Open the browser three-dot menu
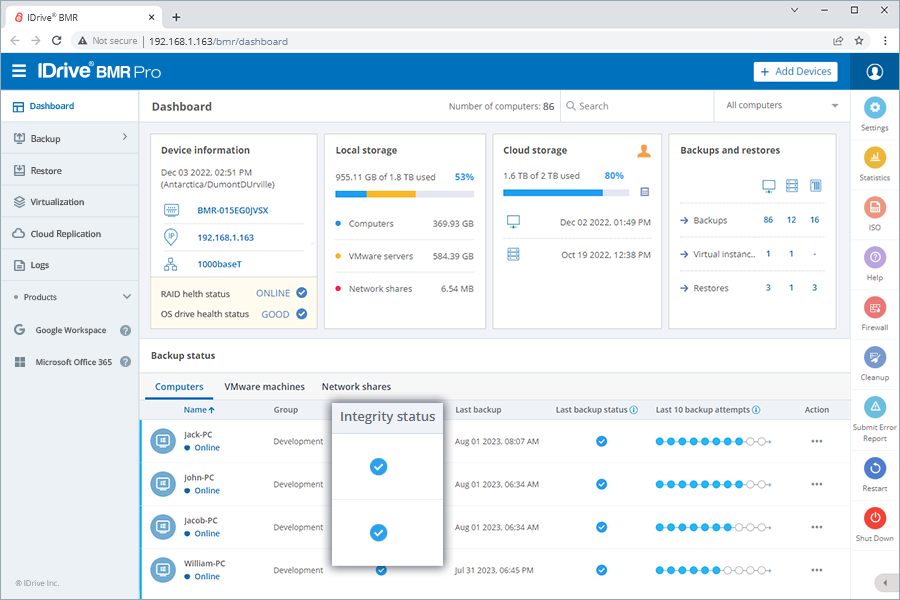 tap(885, 41)
